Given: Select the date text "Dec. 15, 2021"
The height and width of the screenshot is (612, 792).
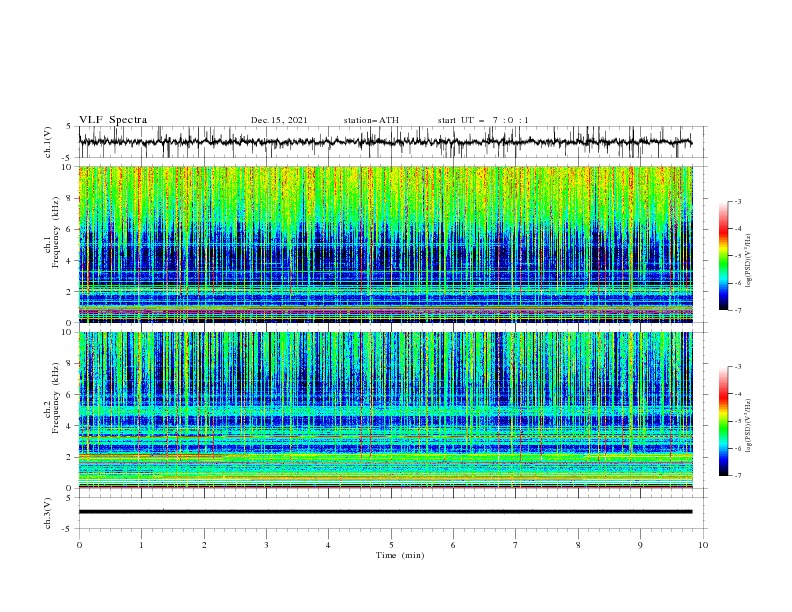Looking at the screenshot, I should pos(279,120).
